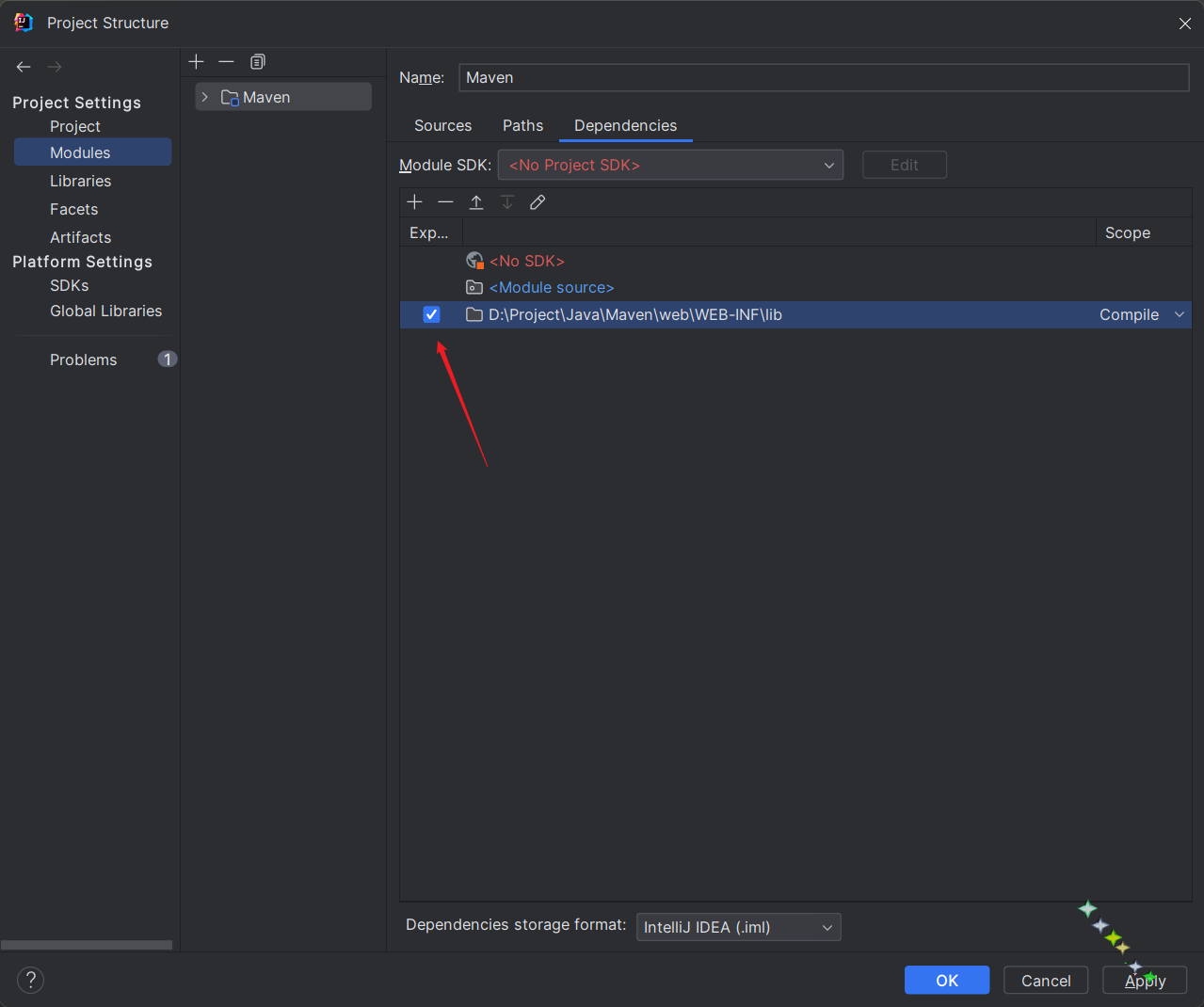
Task: Remove selected module with minus icon
Action: (x=226, y=61)
